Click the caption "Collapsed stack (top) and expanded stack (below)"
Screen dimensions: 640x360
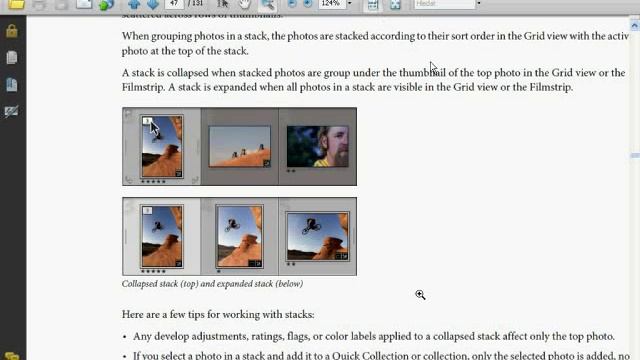click(x=212, y=284)
